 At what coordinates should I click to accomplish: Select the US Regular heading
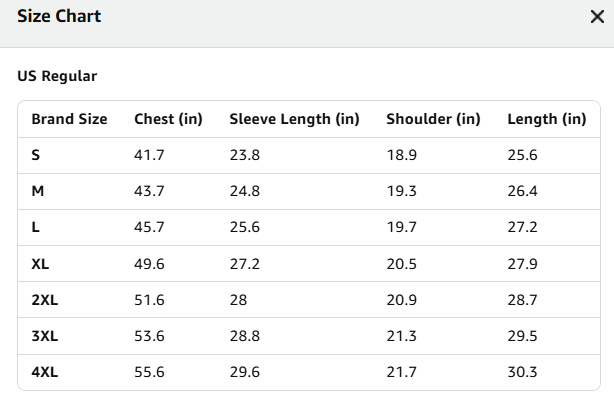(x=57, y=76)
